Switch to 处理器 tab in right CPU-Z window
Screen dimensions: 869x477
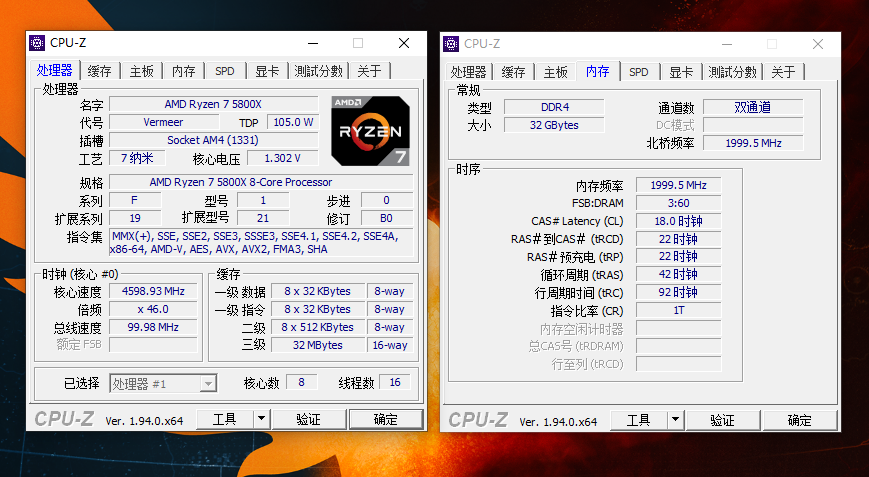[468, 71]
